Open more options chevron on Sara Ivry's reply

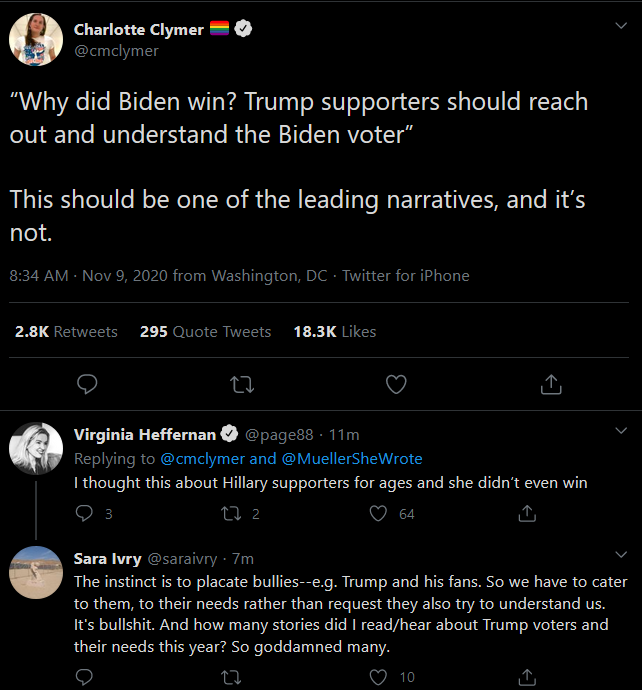(621, 554)
